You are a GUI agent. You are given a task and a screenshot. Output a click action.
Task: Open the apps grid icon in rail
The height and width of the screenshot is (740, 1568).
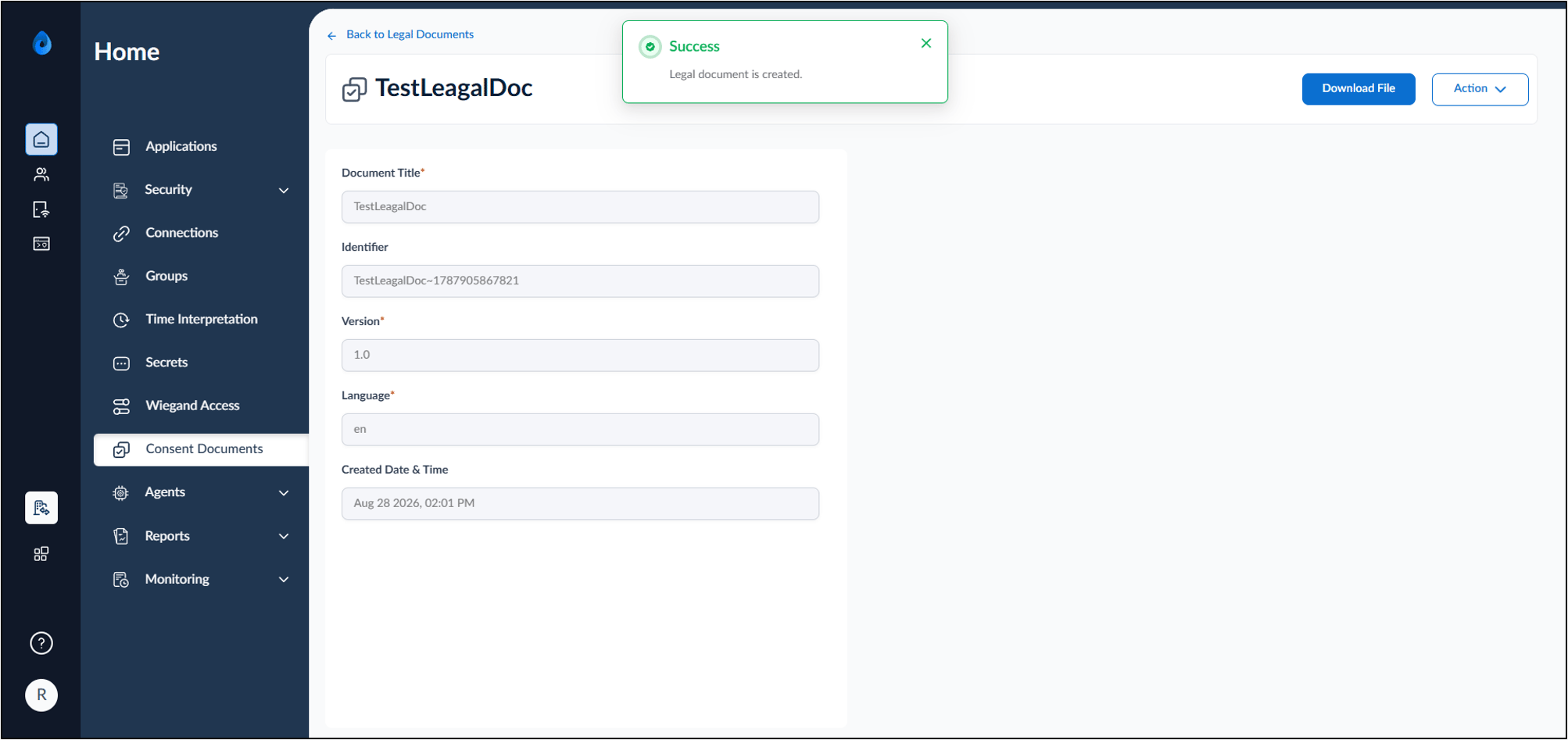pos(41,554)
